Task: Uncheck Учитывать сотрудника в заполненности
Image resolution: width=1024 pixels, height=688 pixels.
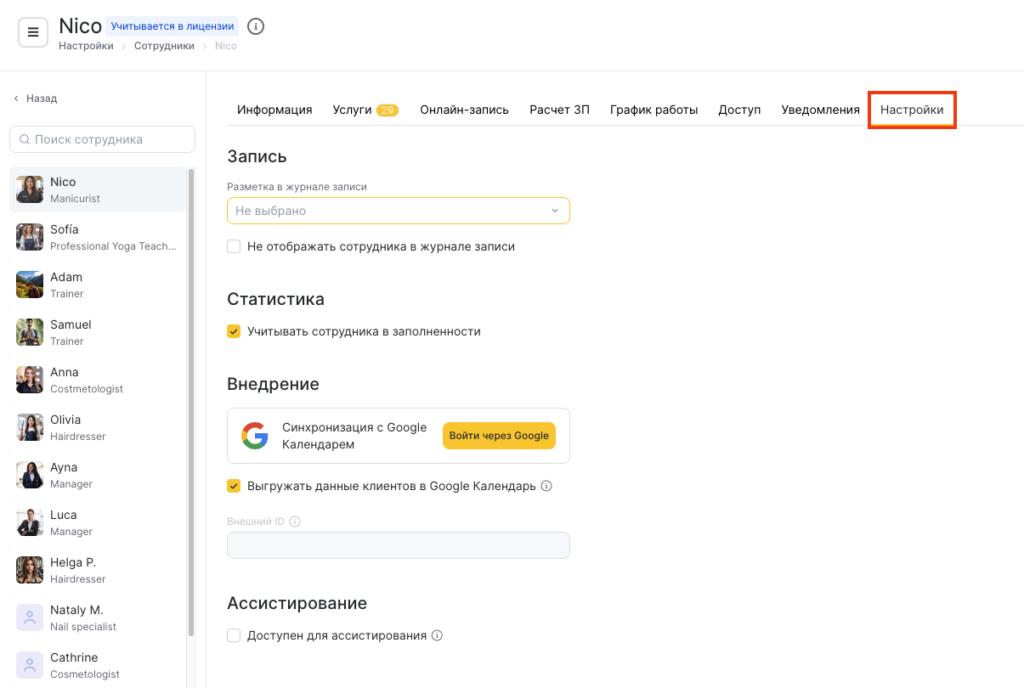Action: point(234,331)
